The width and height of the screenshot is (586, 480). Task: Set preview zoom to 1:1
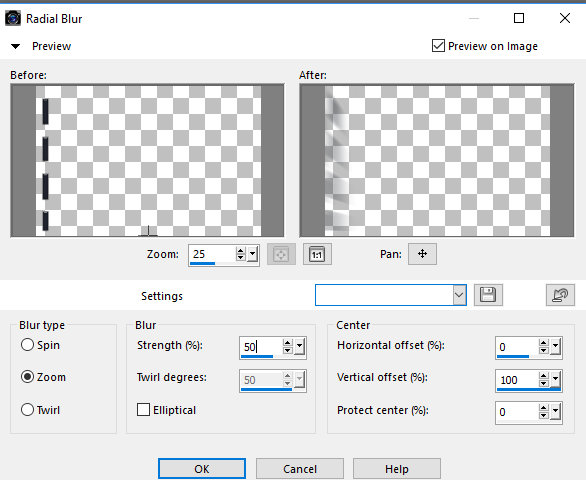point(317,255)
